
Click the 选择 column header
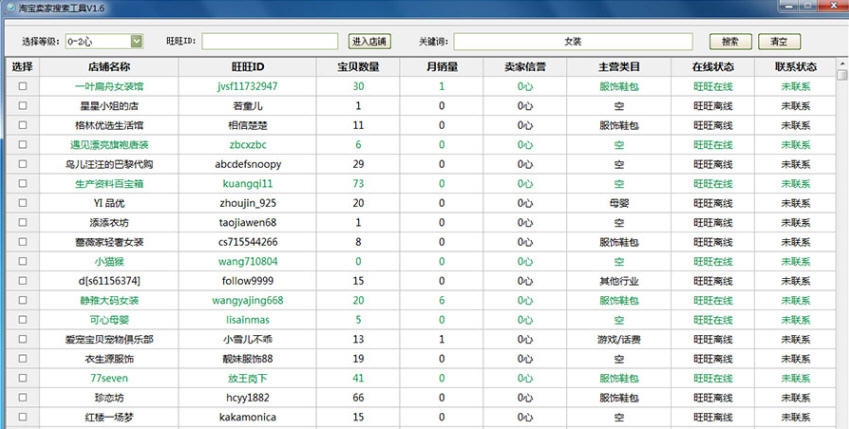[22, 67]
